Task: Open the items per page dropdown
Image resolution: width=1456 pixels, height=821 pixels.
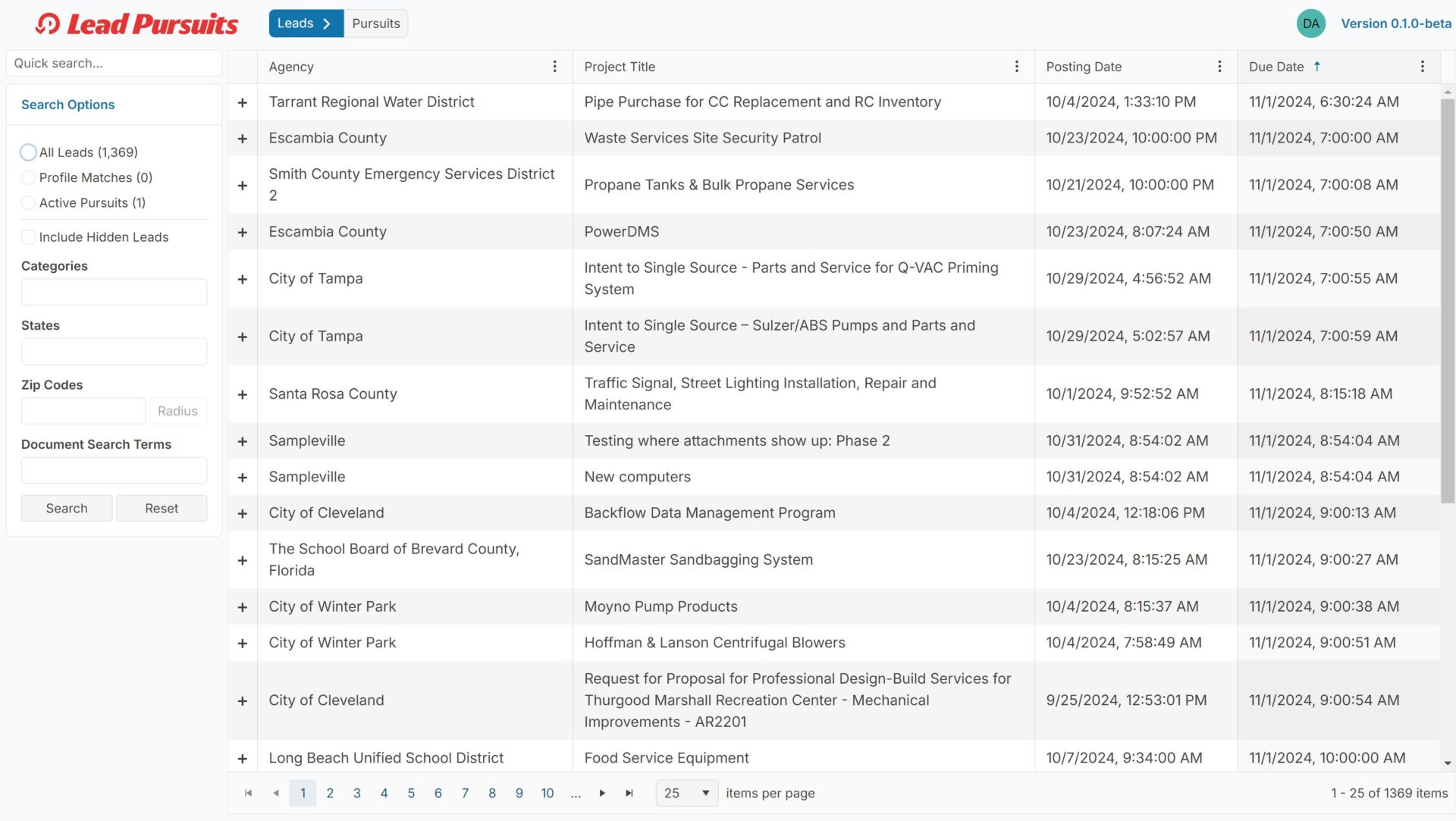Action: [x=686, y=793]
